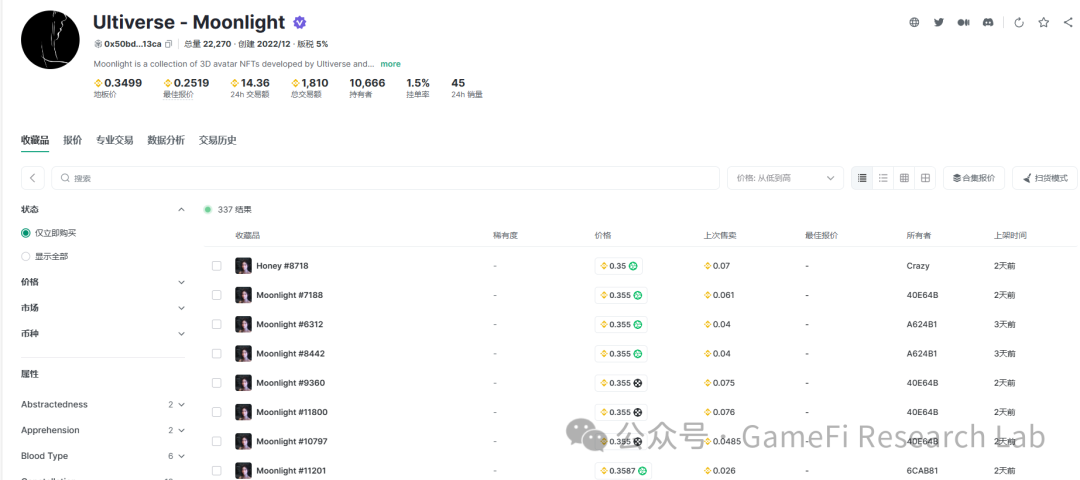1080x480 pixels.
Task: Select the 仅立即购买 radio option
Action: point(26,233)
